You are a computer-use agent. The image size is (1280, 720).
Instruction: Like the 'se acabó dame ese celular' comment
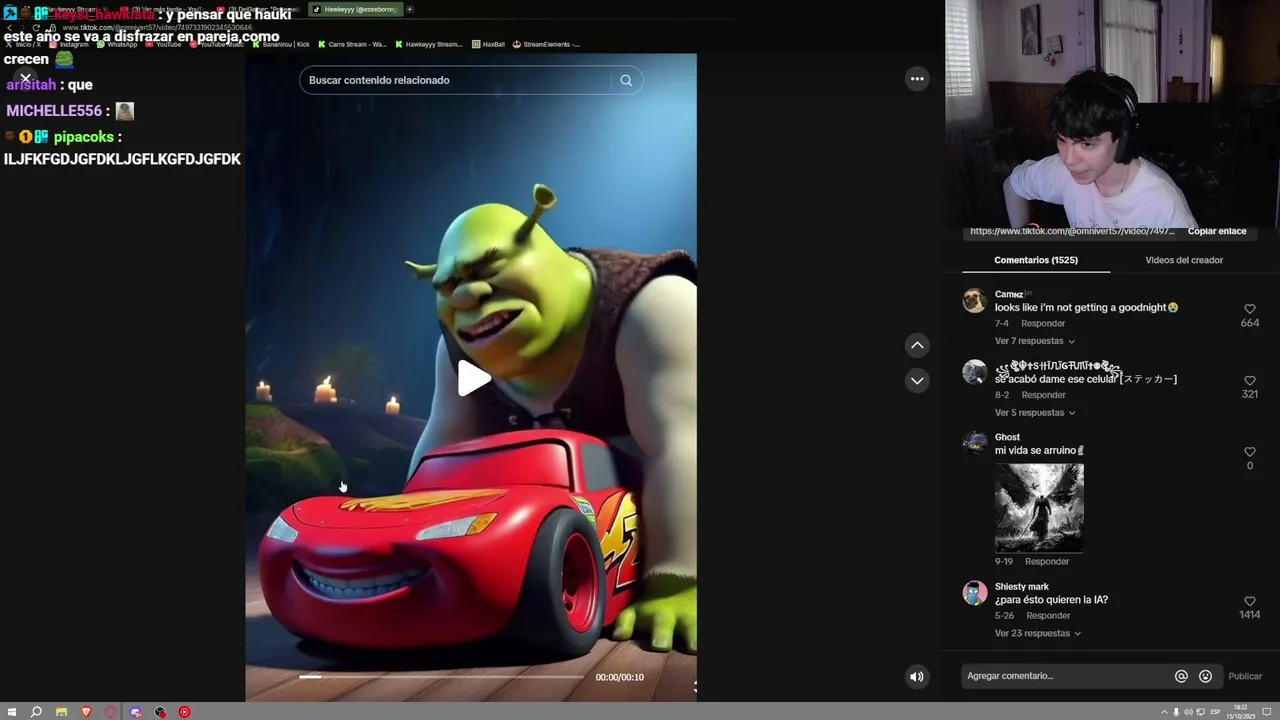[x=1249, y=381]
